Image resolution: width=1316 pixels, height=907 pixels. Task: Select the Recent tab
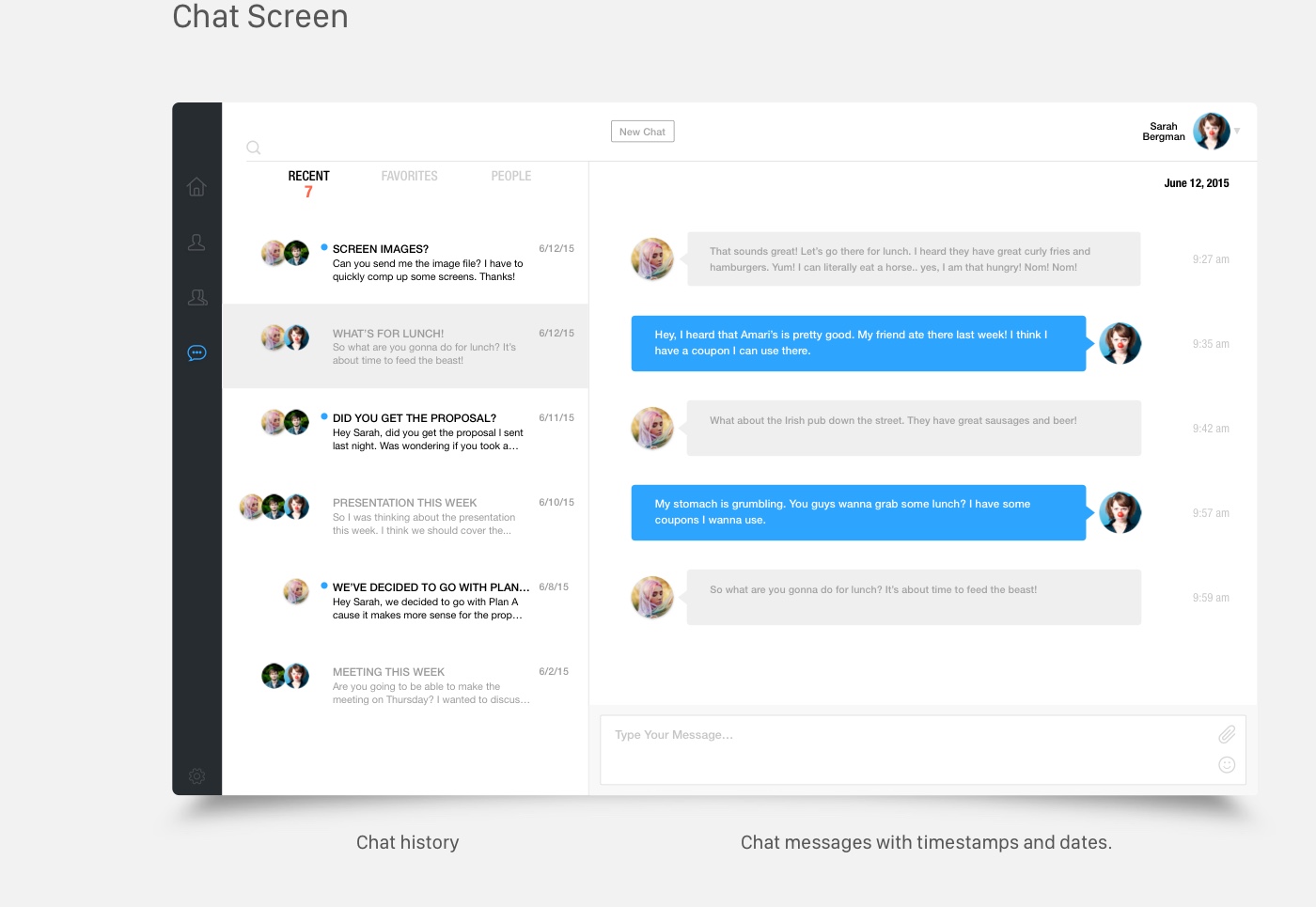tap(308, 176)
